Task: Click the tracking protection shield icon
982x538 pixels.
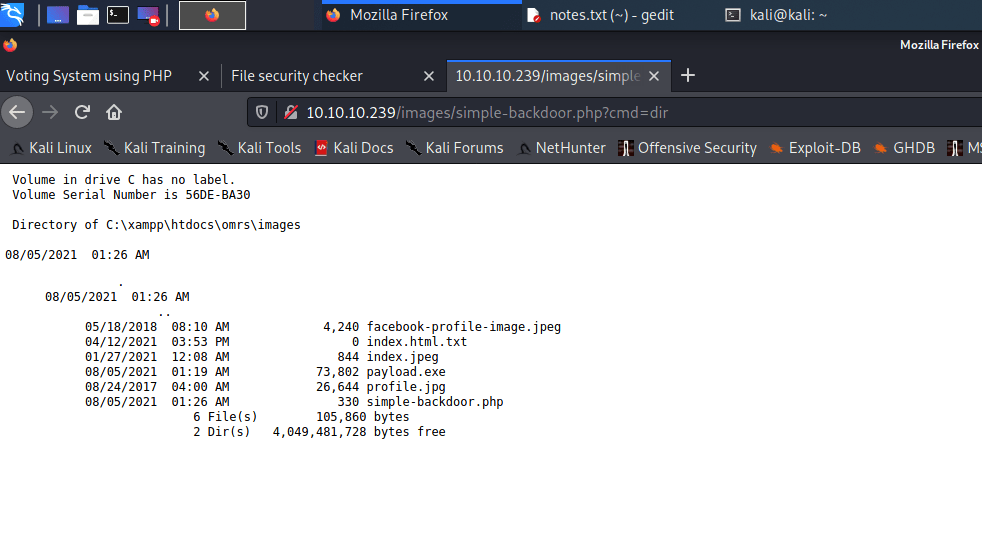Action: point(262,112)
